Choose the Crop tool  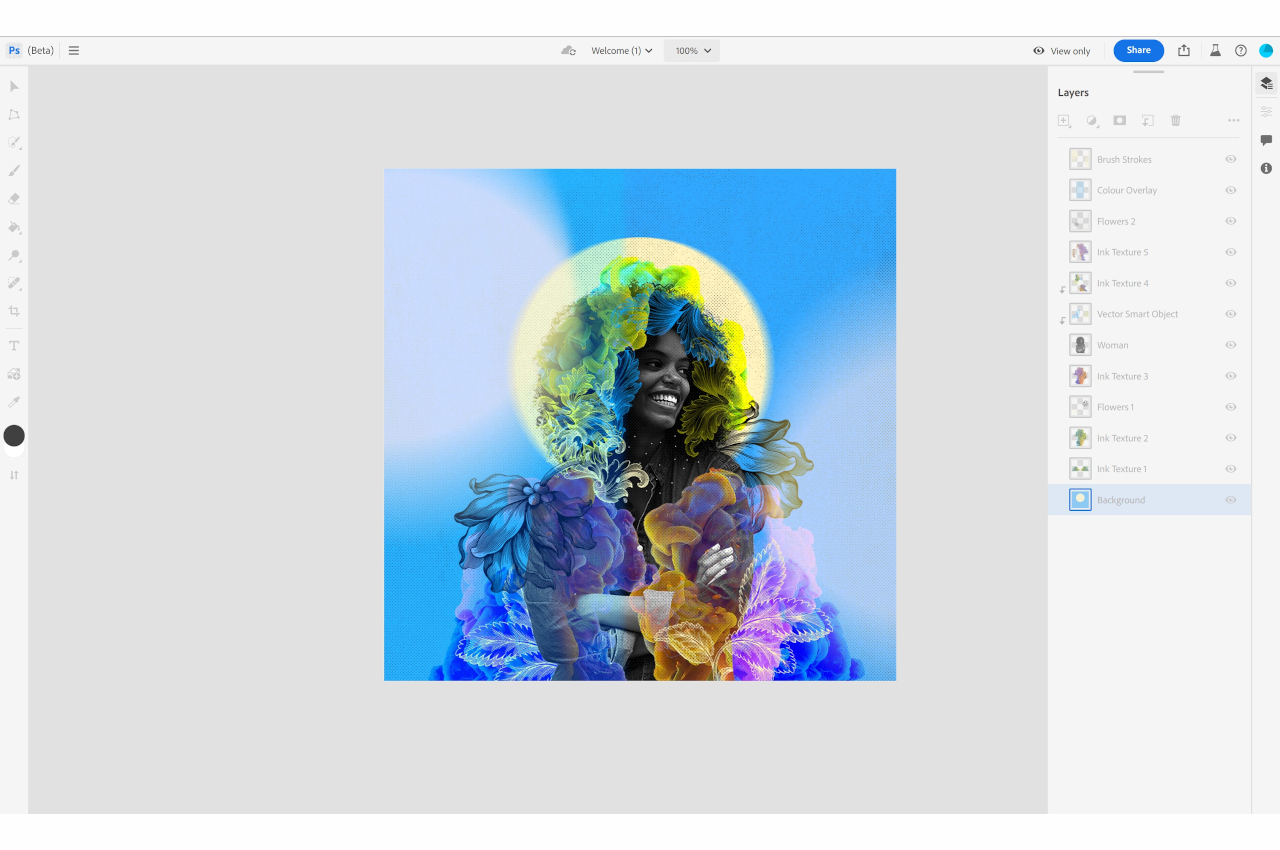(14, 311)
